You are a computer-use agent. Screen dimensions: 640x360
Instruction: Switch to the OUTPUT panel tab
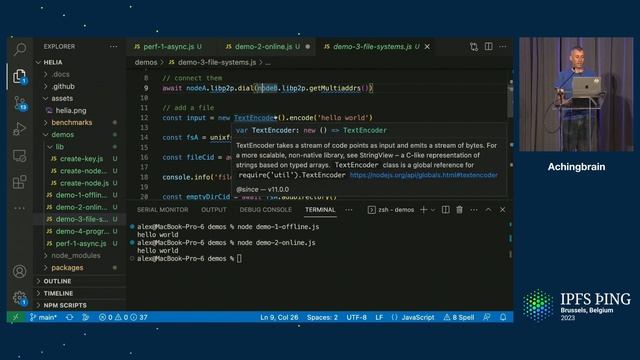(213, 210)
